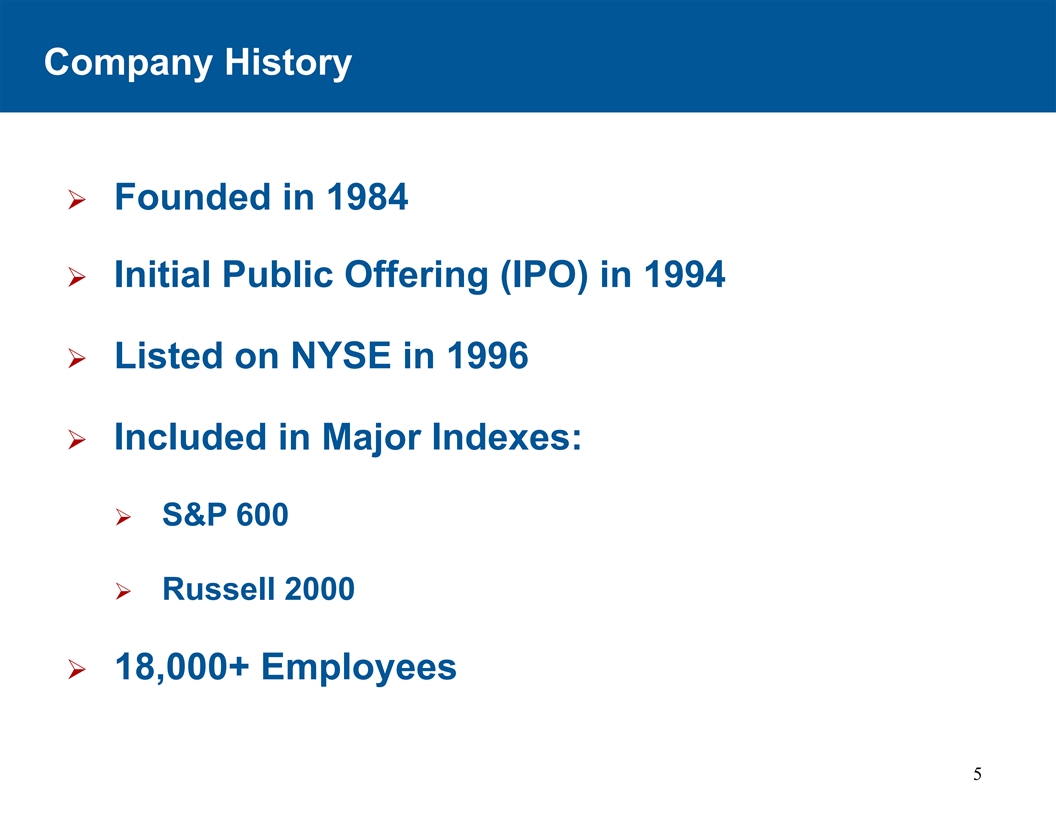The width and height of the screenshot is (1056, 816).
Task: Click the "18,000+ Employees" text line
Action: coord(285,666)
